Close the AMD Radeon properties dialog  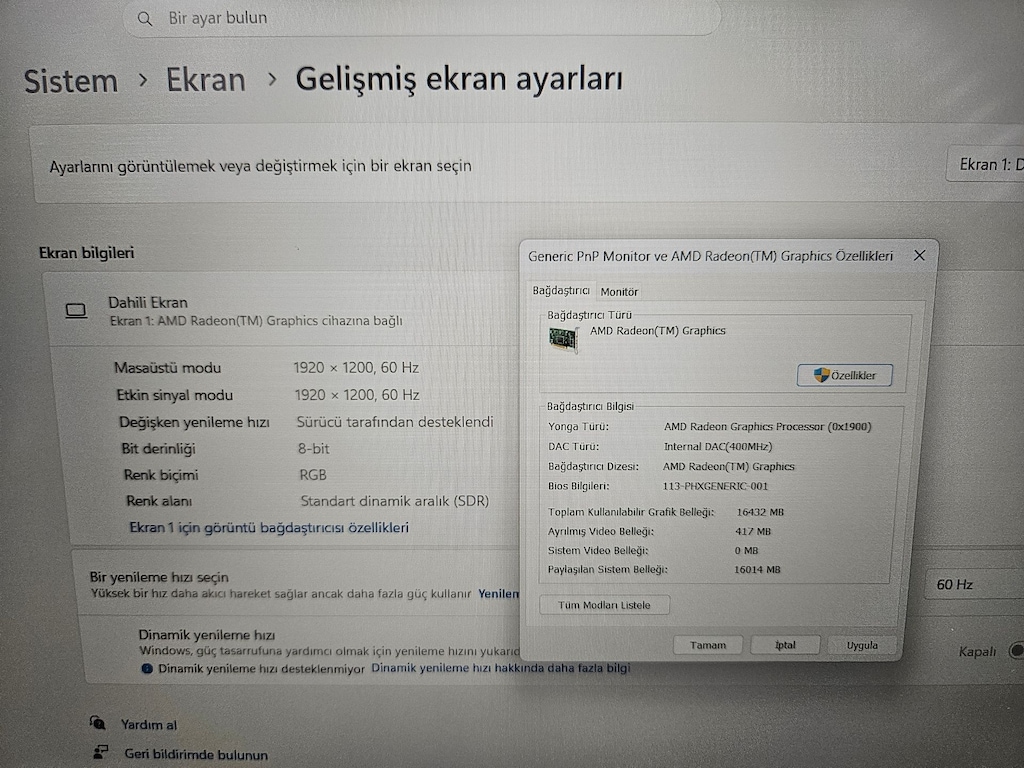(x=920, y=255)
